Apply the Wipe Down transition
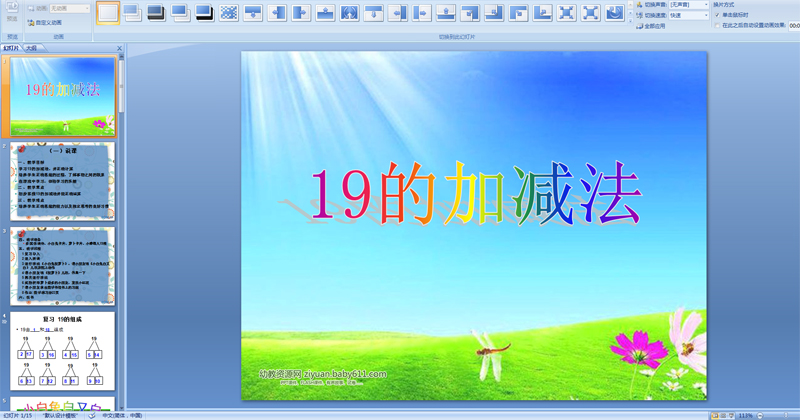This screenshot has height=420, width=800. pos(253,13)
